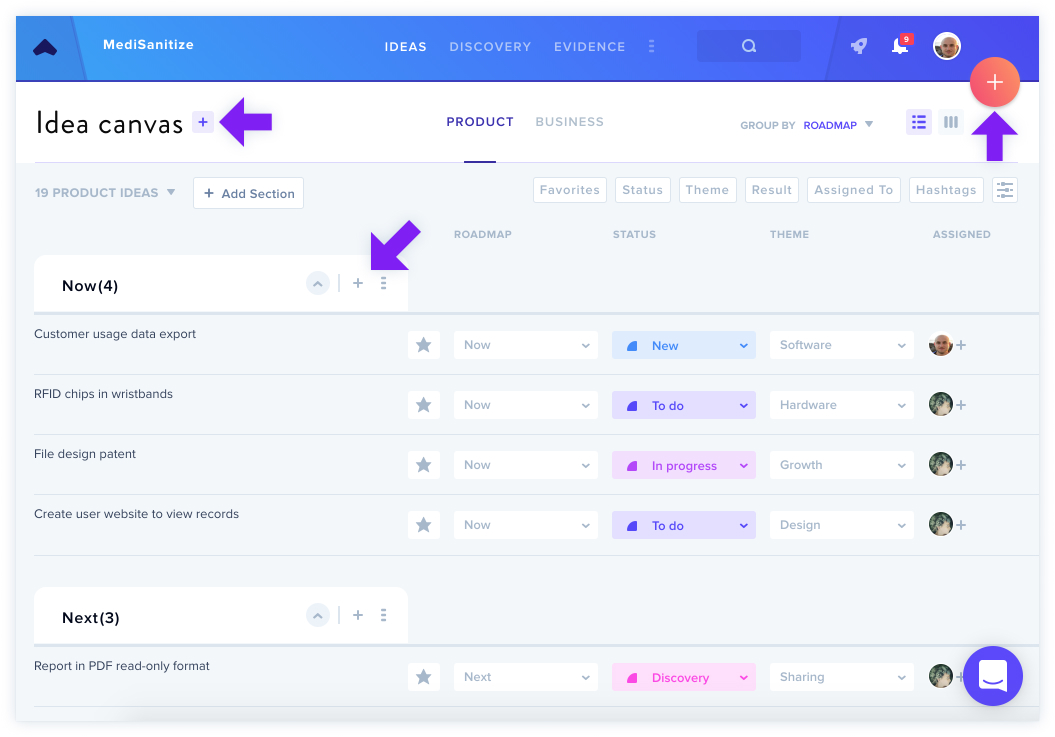Screen dimensions: 1055x737
Task: Filter by Status
Action: click(x=643, y=190)
